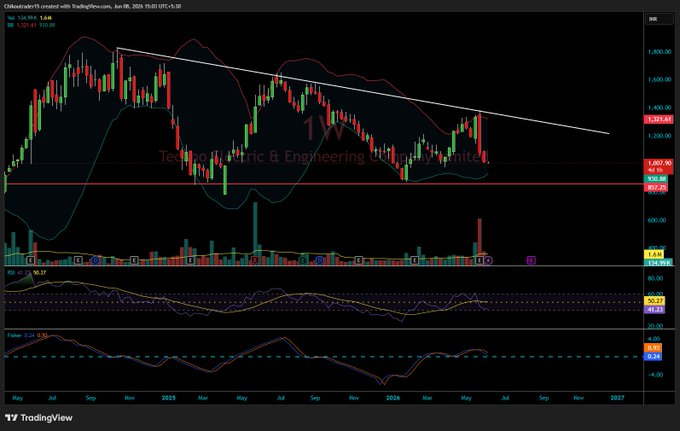Screen dimensions: 680x431
Task: Click the 2025 label on time axis
Action: coord(168,398)
